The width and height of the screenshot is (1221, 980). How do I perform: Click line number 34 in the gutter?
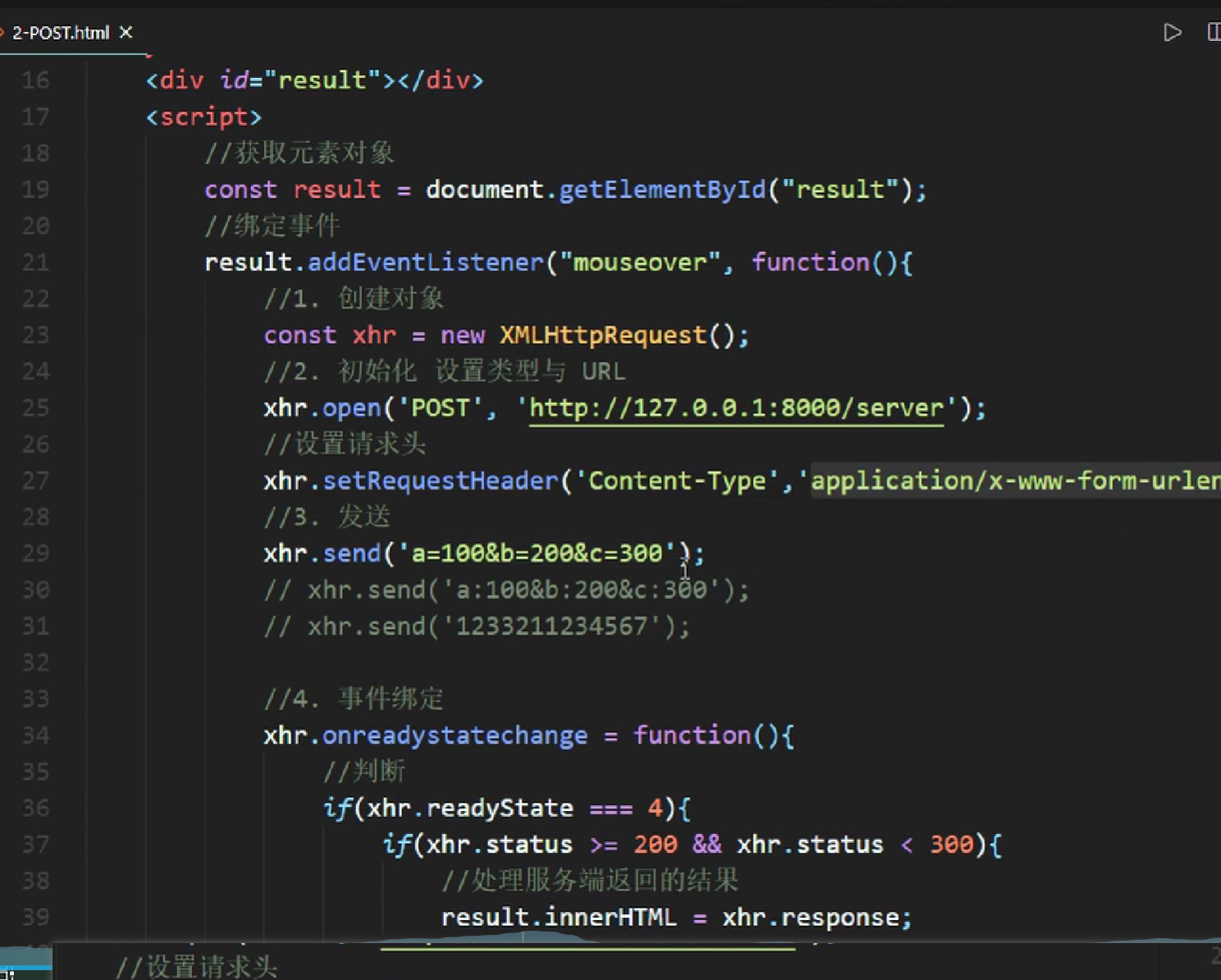tap(35, 735)
